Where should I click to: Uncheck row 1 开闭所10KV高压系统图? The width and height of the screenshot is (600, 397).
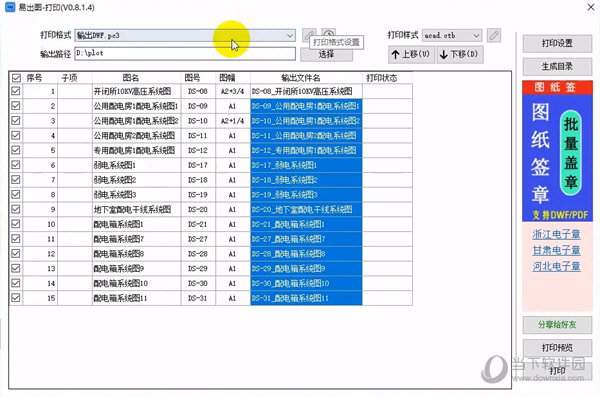coord(16,91)
